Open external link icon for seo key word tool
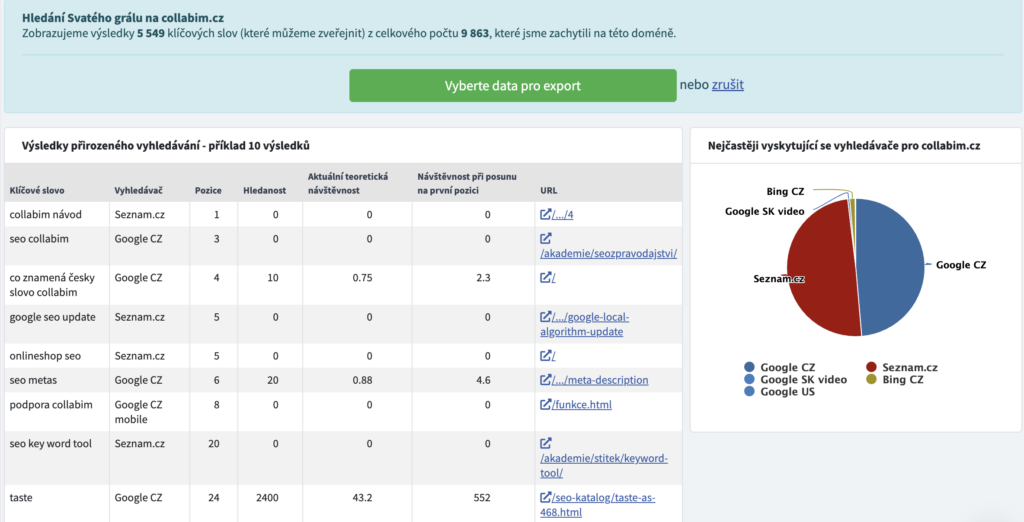 pos(545,443)
